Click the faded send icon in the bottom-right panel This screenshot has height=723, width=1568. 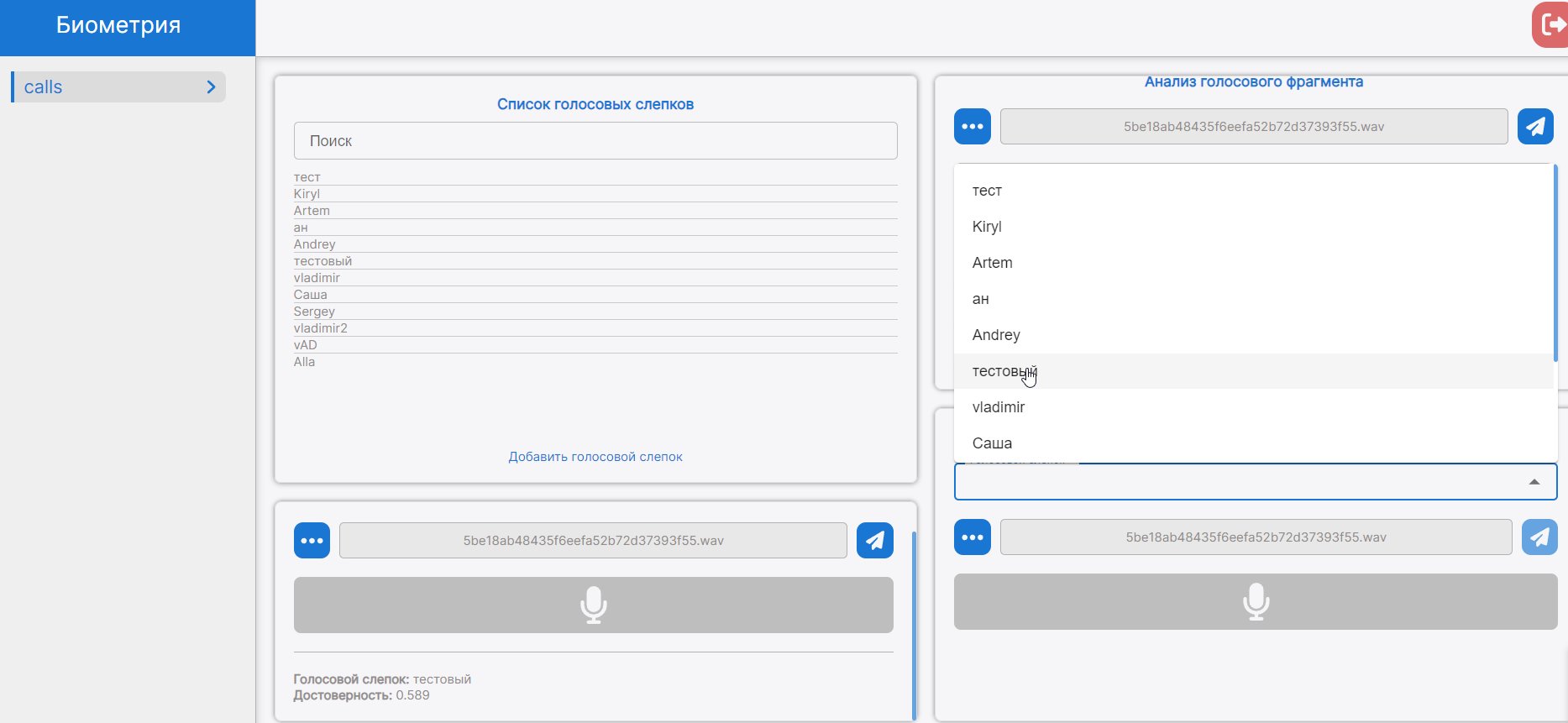(x=1539, y=537)
